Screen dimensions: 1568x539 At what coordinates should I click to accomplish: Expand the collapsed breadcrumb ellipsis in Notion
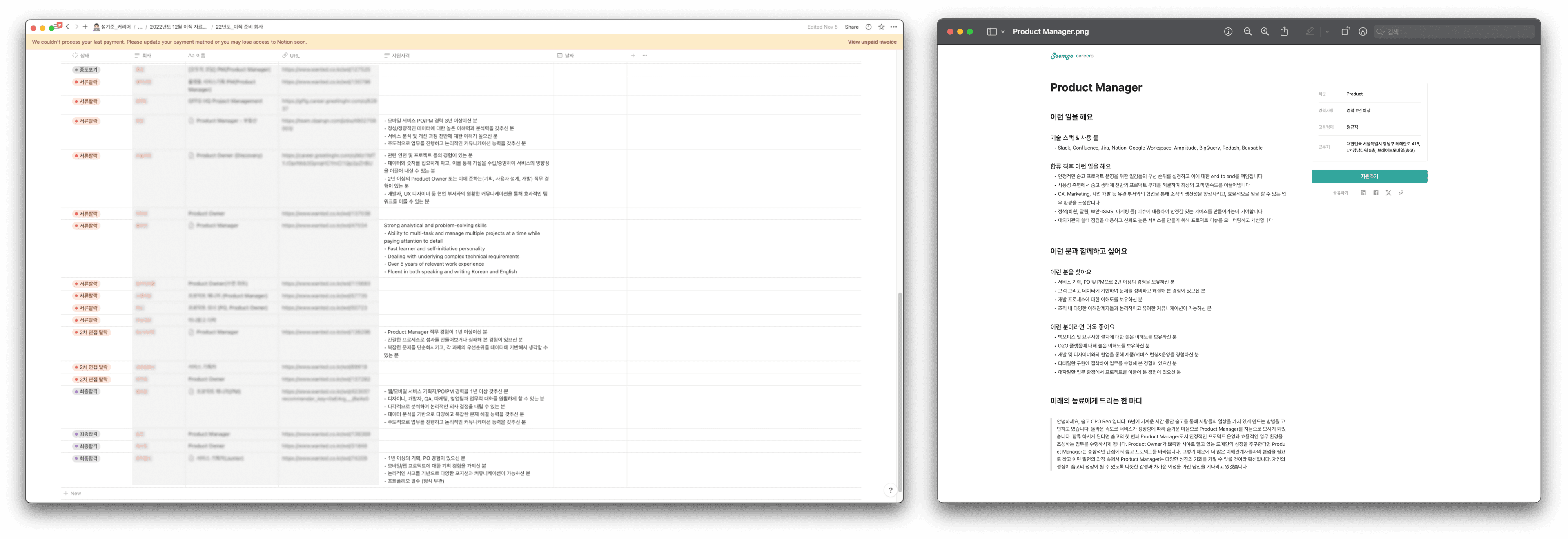[140, 27]
